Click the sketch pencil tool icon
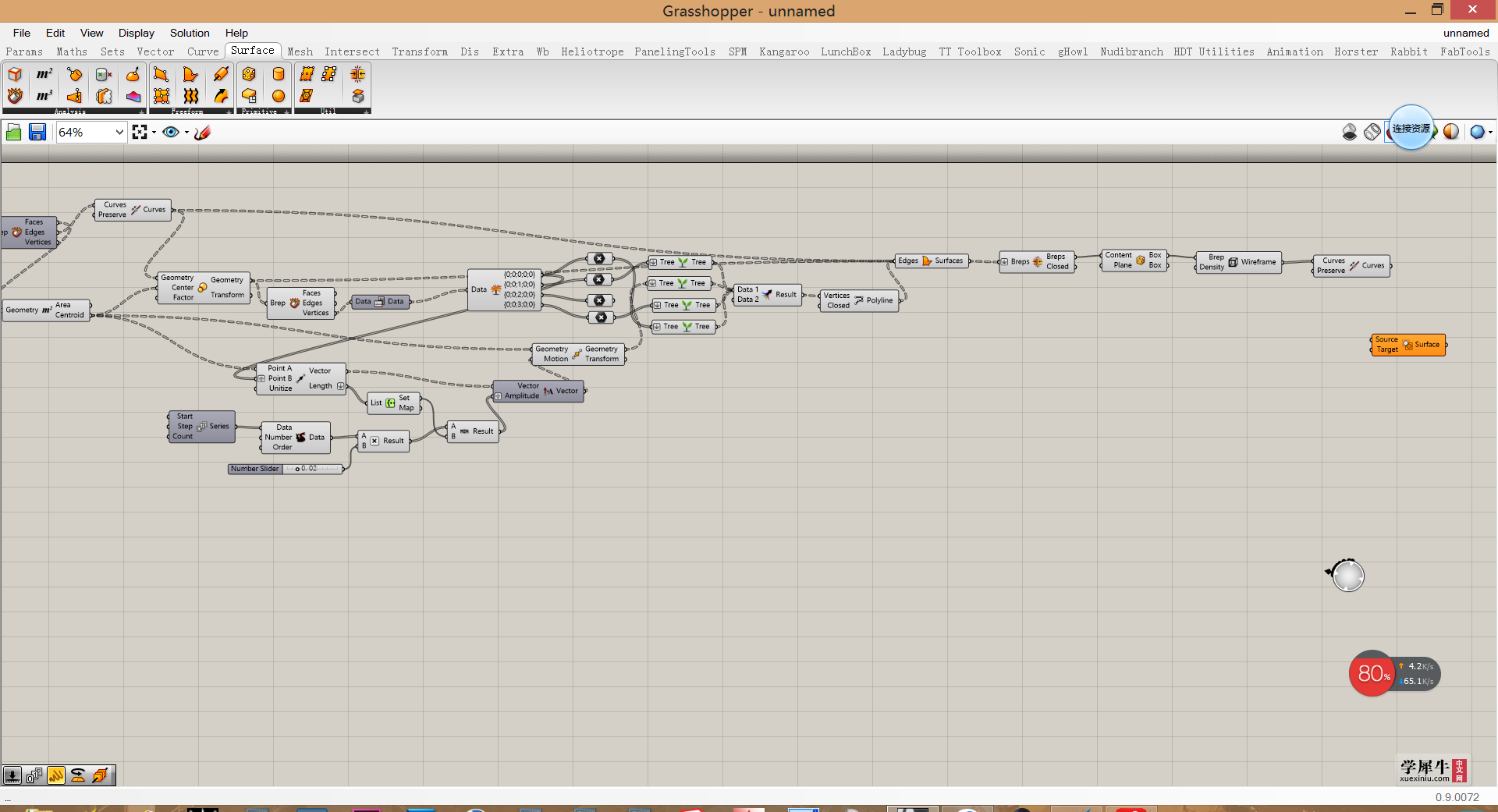Viewport: 1498px width, 812px height. pyautogui.click(x=202, y=133)
